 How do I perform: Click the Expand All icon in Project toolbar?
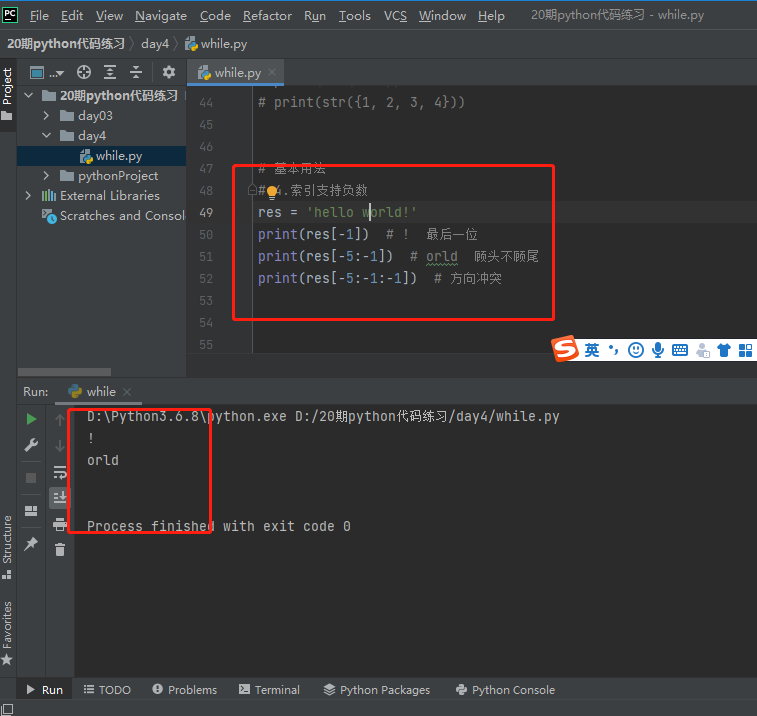[x=110, y=72]
